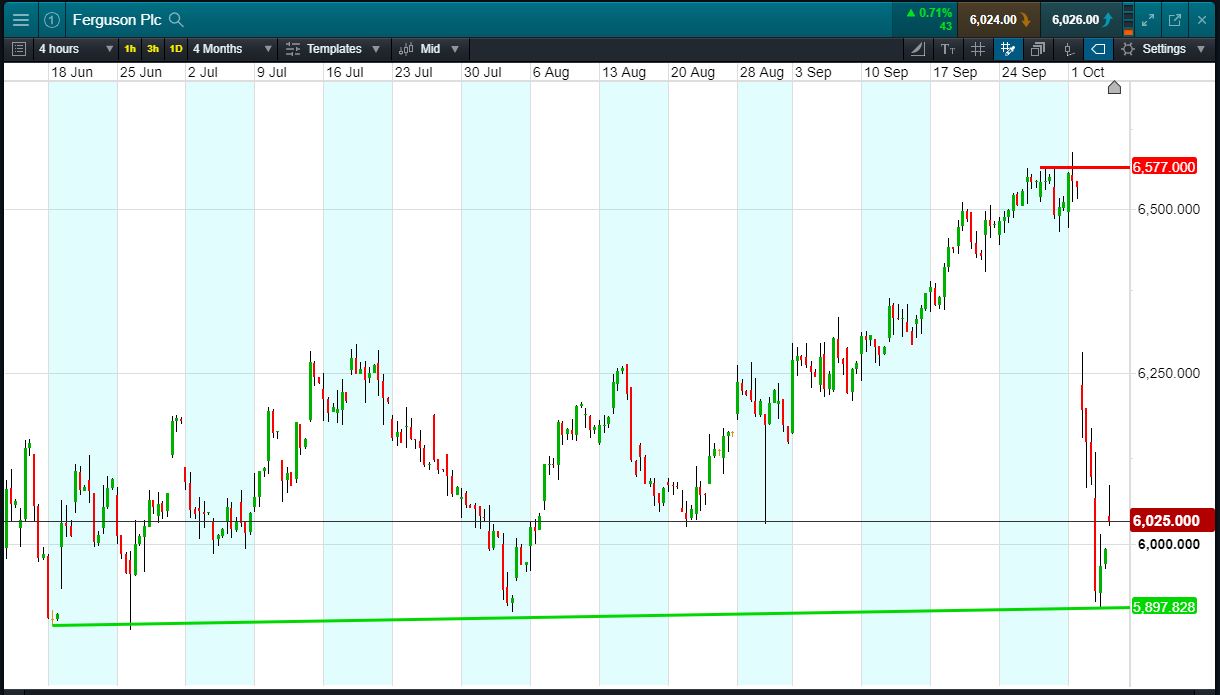This screenshot has width=1220, height=695.
Task: Select the 3h quick interval
Action: click(x=152, y=49)
